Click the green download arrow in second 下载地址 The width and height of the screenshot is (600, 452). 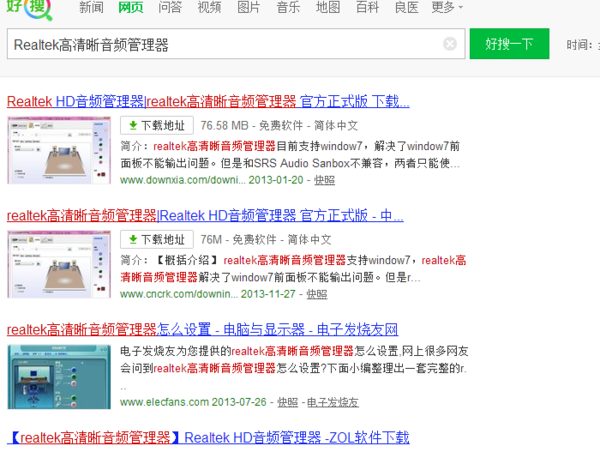click(133, 240)
